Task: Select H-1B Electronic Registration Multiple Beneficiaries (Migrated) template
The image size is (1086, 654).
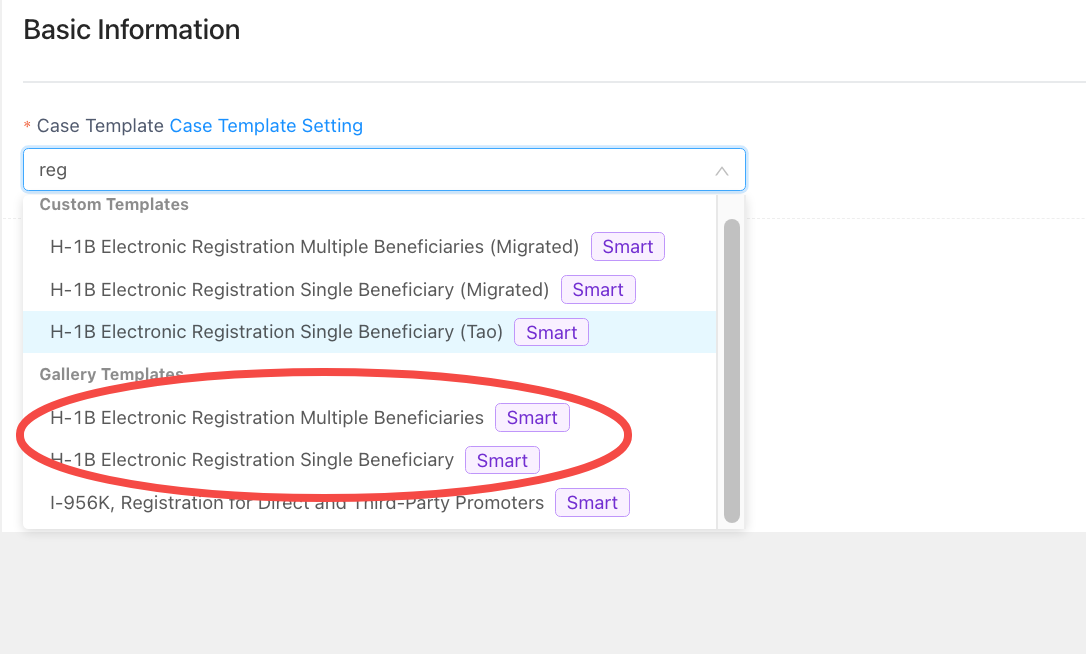Action: coord(314,247)
